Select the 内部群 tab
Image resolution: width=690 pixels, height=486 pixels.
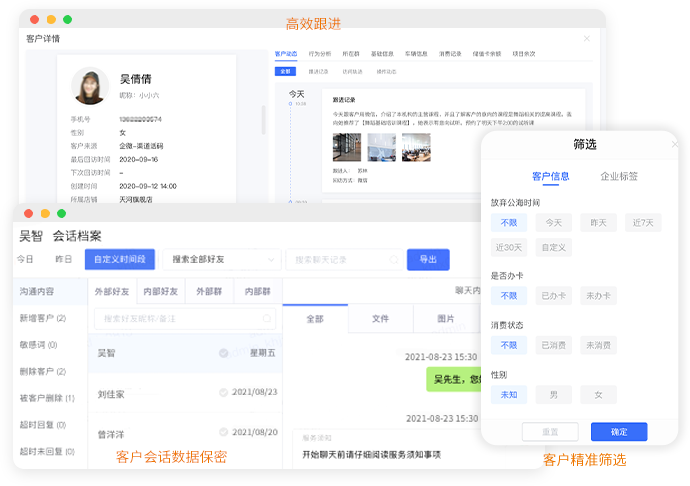(257, 291)
